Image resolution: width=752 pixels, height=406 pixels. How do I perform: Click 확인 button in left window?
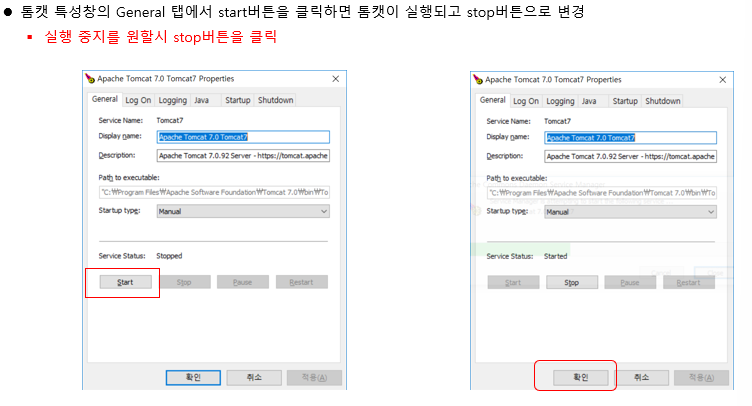pos(193,378)
